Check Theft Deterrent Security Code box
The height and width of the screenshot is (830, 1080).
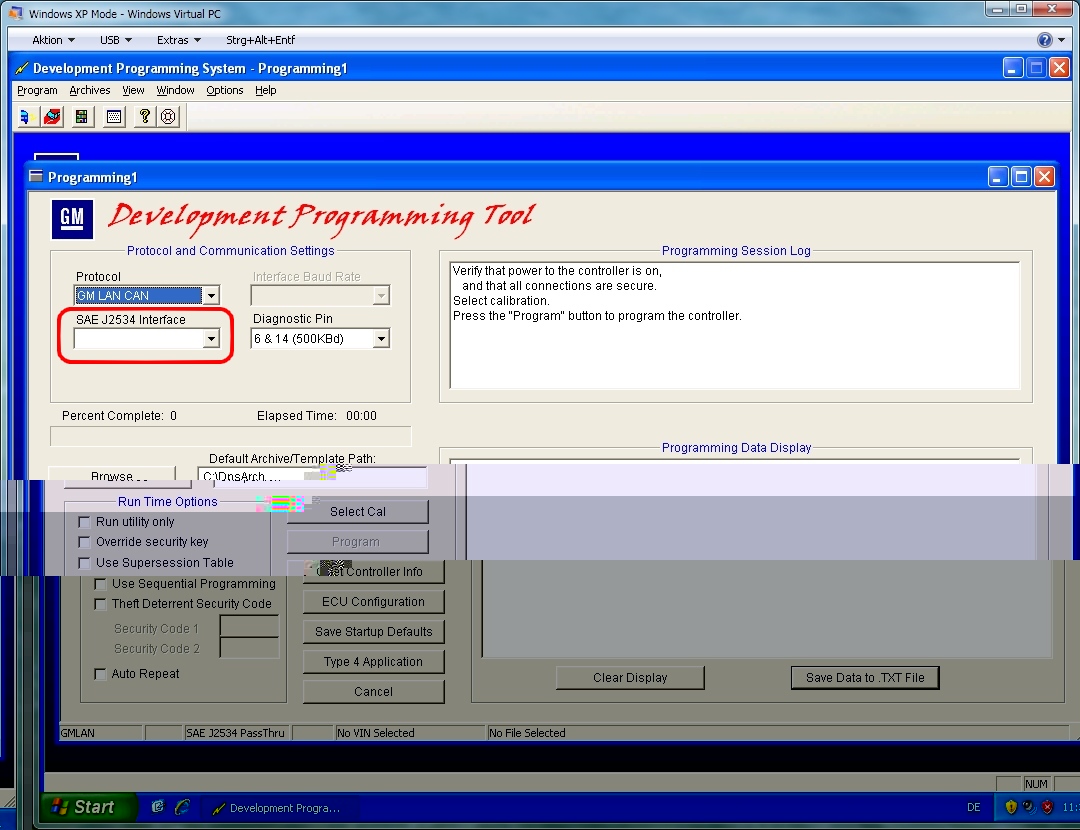pos(100,604)
